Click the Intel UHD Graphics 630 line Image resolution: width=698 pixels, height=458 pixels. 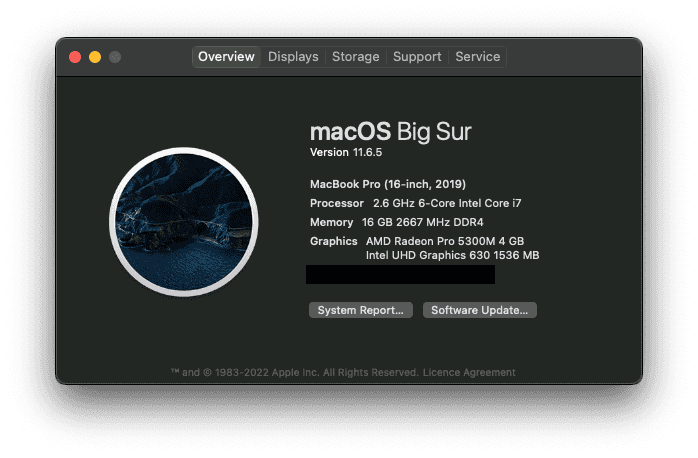point(452,255)
